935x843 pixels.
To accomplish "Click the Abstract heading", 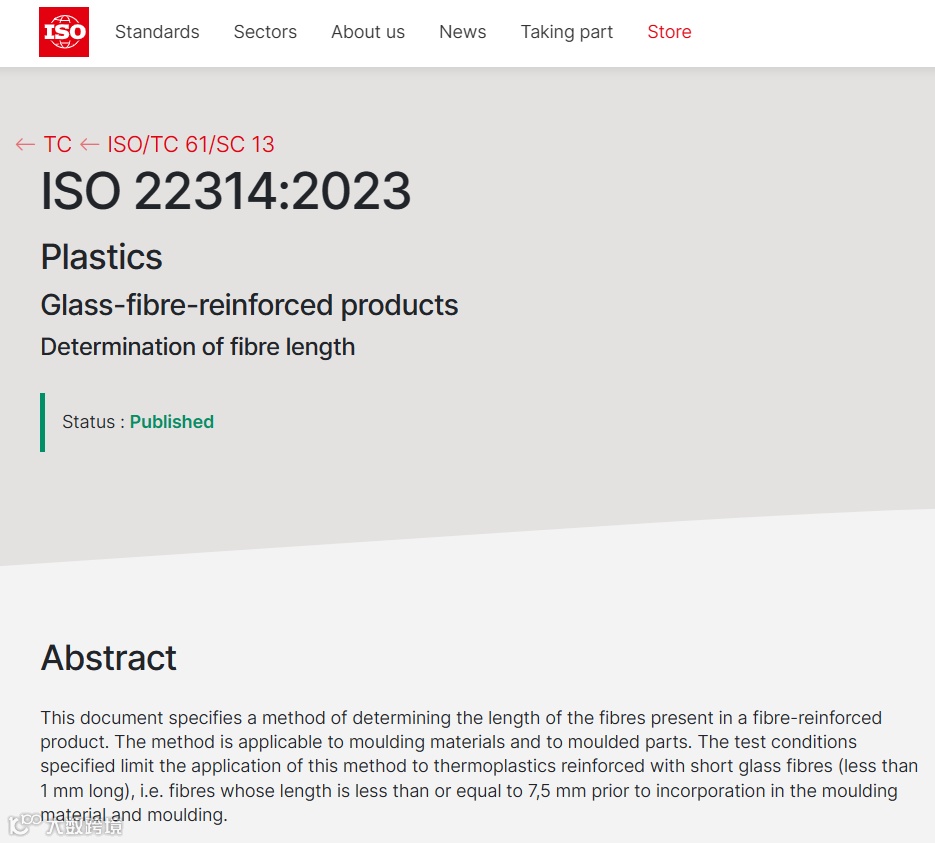I will [109, 658].
